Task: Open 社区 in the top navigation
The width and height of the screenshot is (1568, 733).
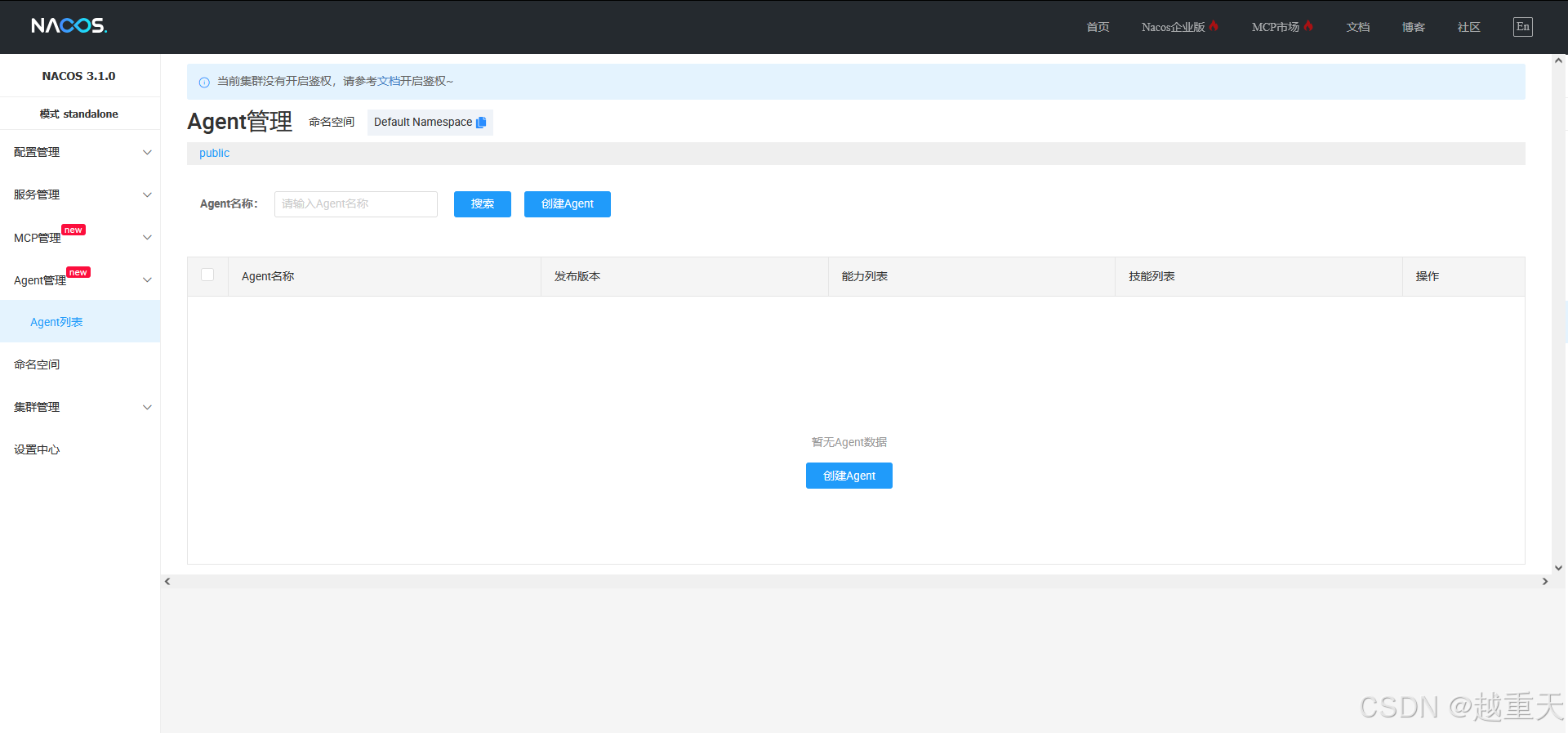Action: (x=1469, y=27)
